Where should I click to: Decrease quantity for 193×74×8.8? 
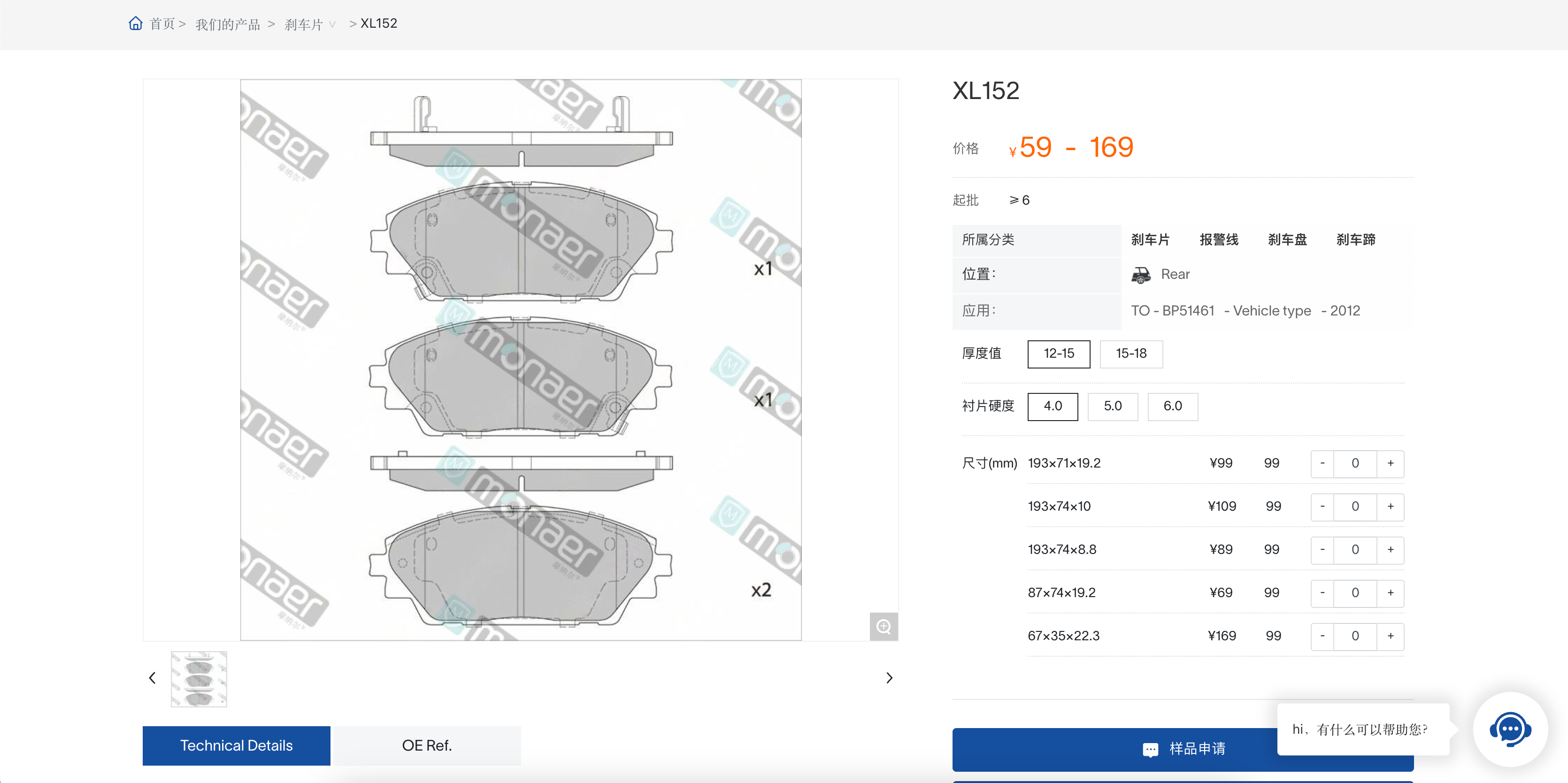click(1322, 550)
